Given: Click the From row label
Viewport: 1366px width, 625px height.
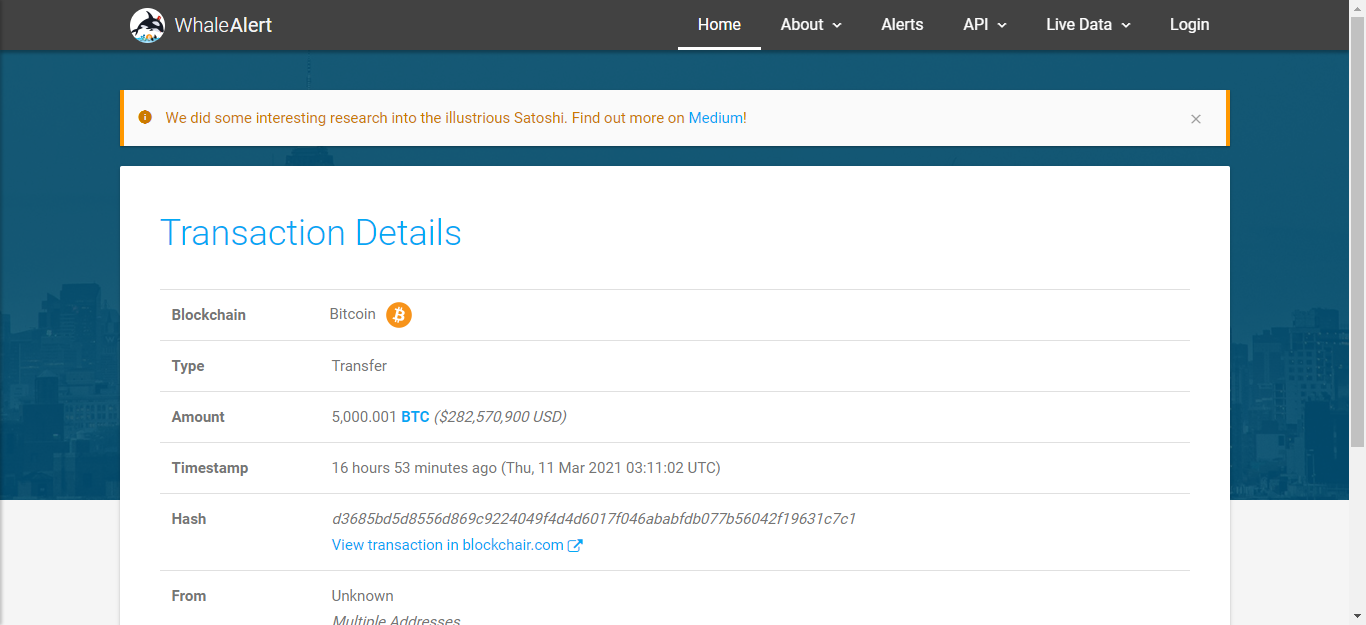Looking at the screenshot, I should click(189, 596).
